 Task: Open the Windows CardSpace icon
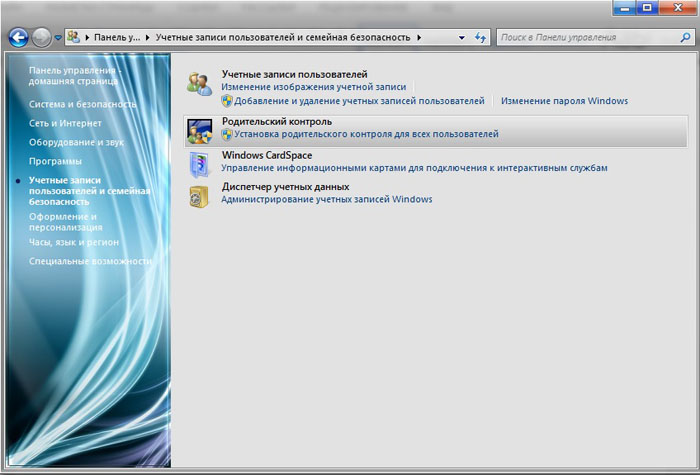point(199,164)
